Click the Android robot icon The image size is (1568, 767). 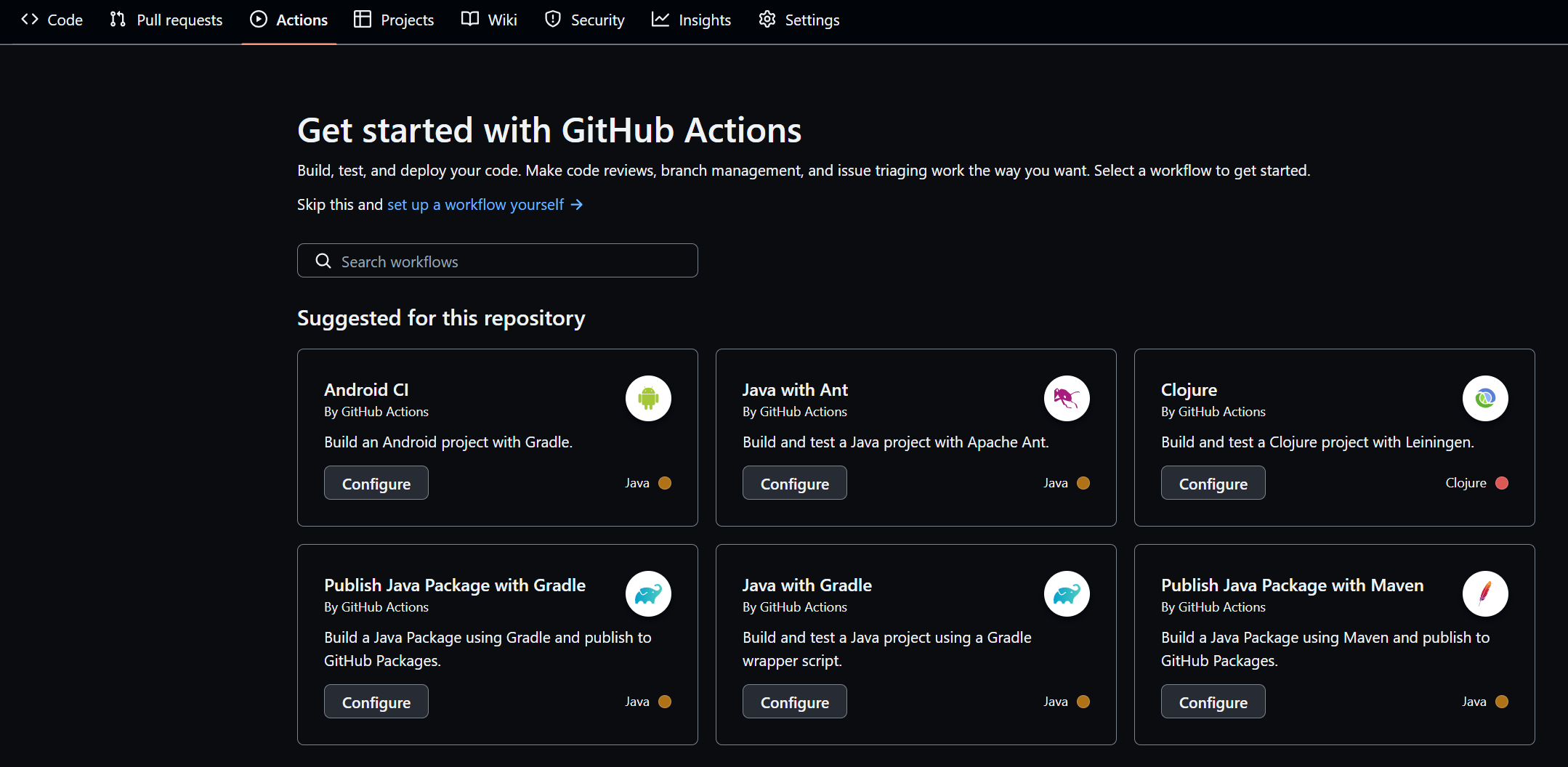click(648, 398)
